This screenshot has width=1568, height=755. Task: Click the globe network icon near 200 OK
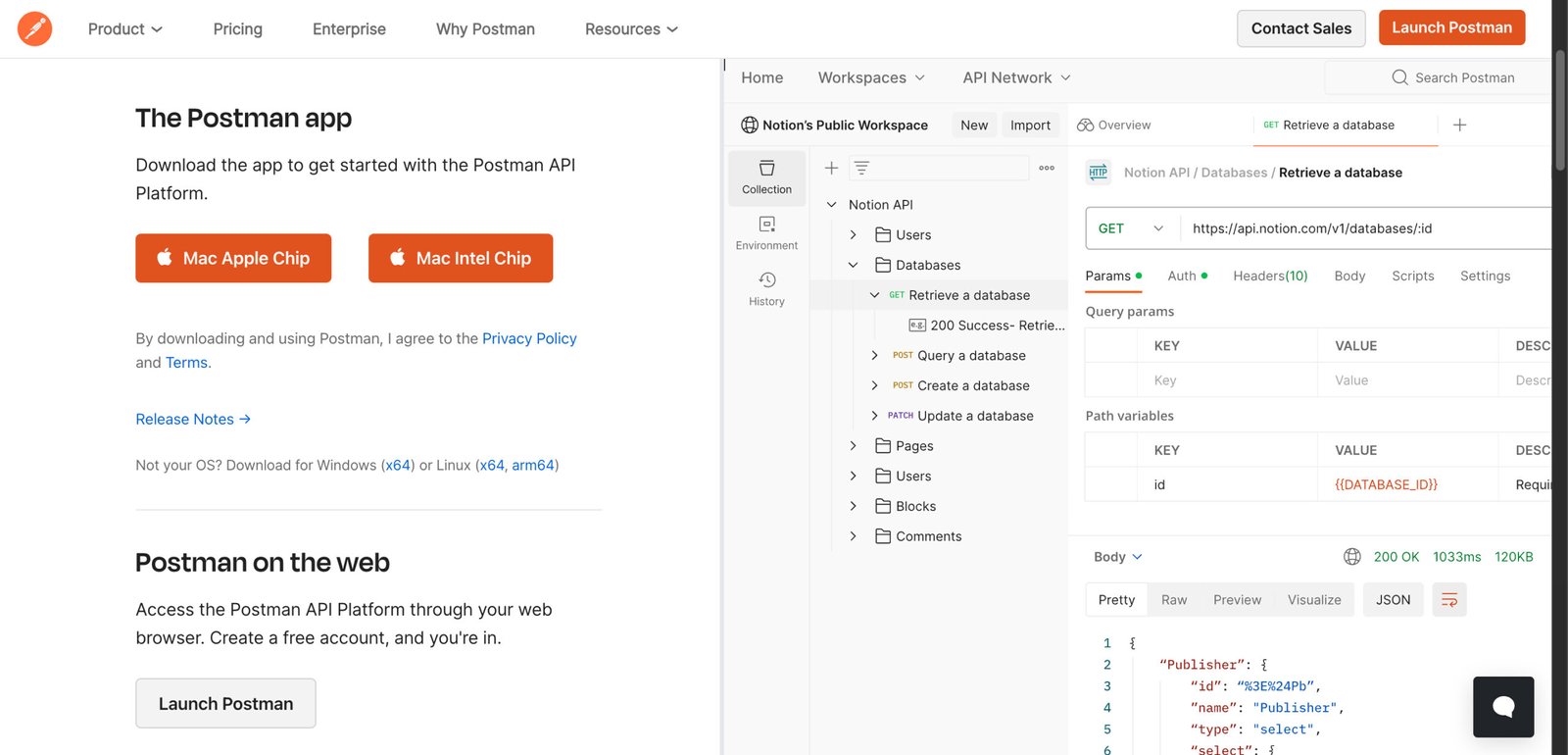[x=1351, y=557]
